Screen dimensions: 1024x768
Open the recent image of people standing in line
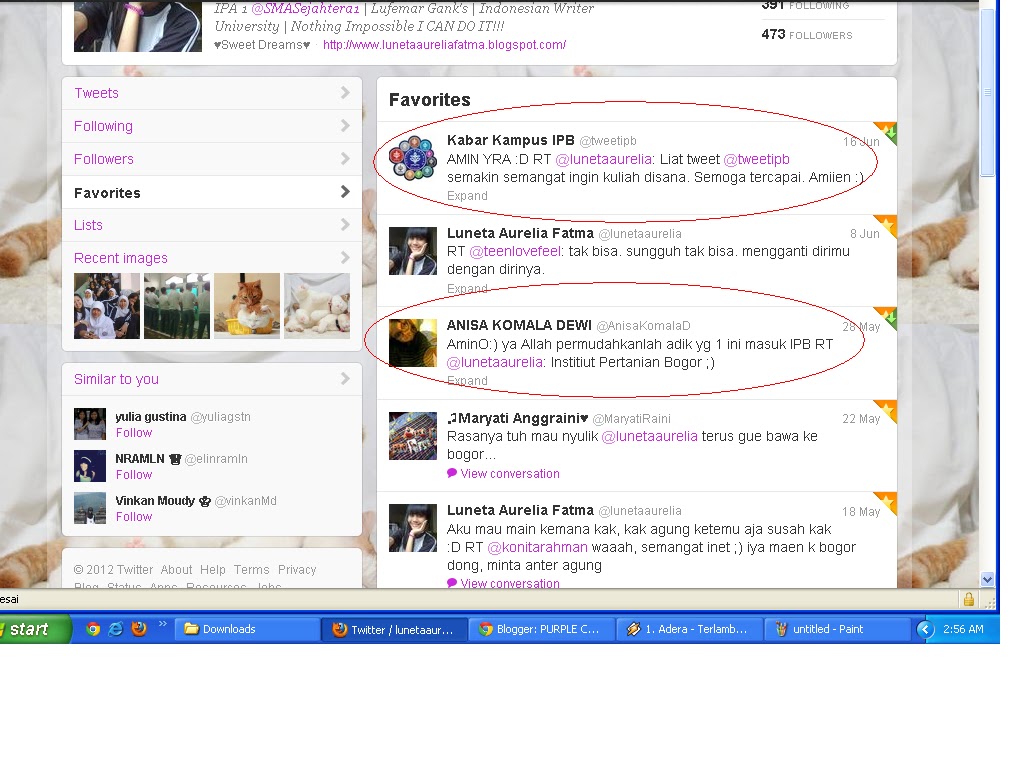(x=177, y=306)
